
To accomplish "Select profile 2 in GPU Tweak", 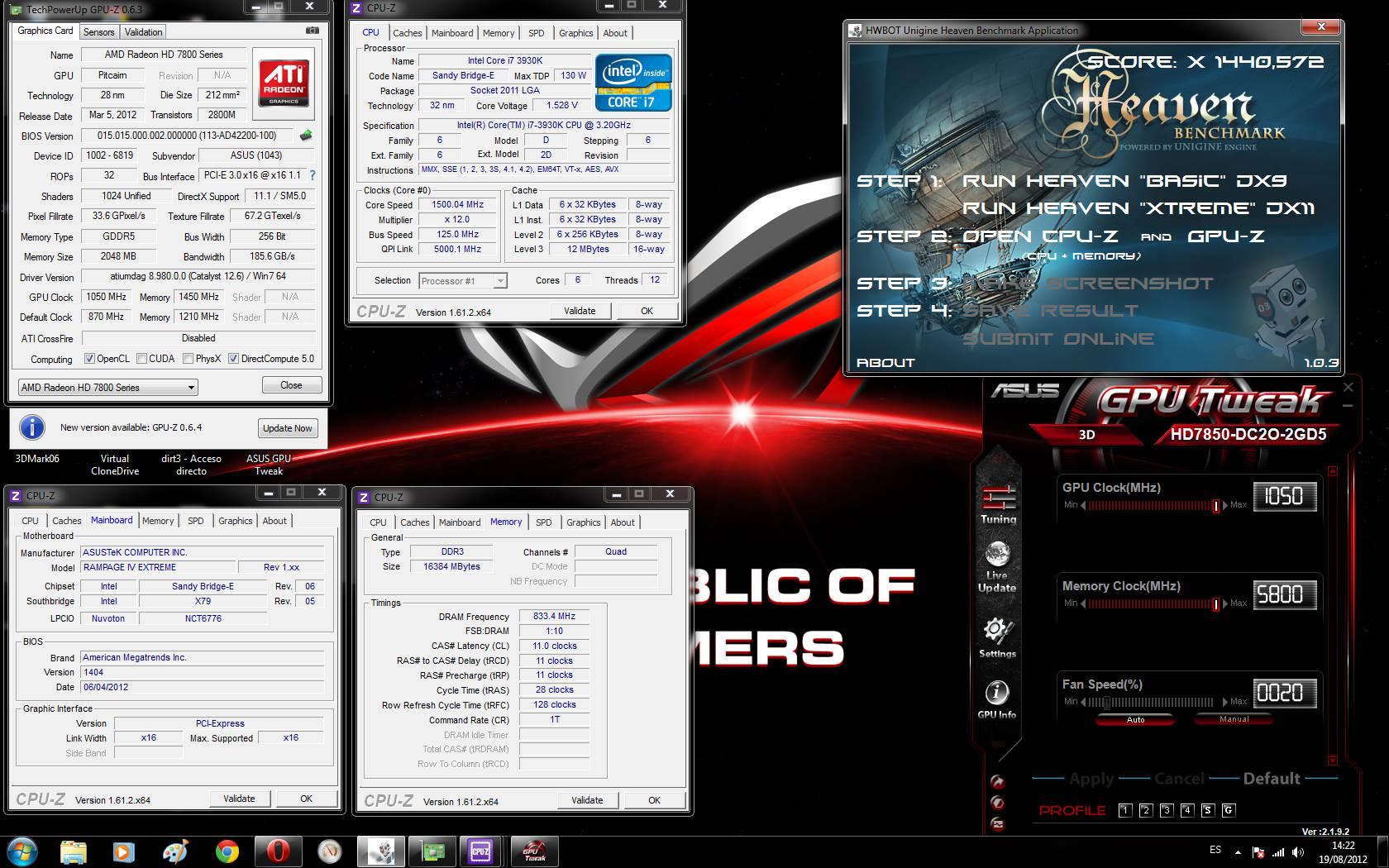I will point(1145,810).
